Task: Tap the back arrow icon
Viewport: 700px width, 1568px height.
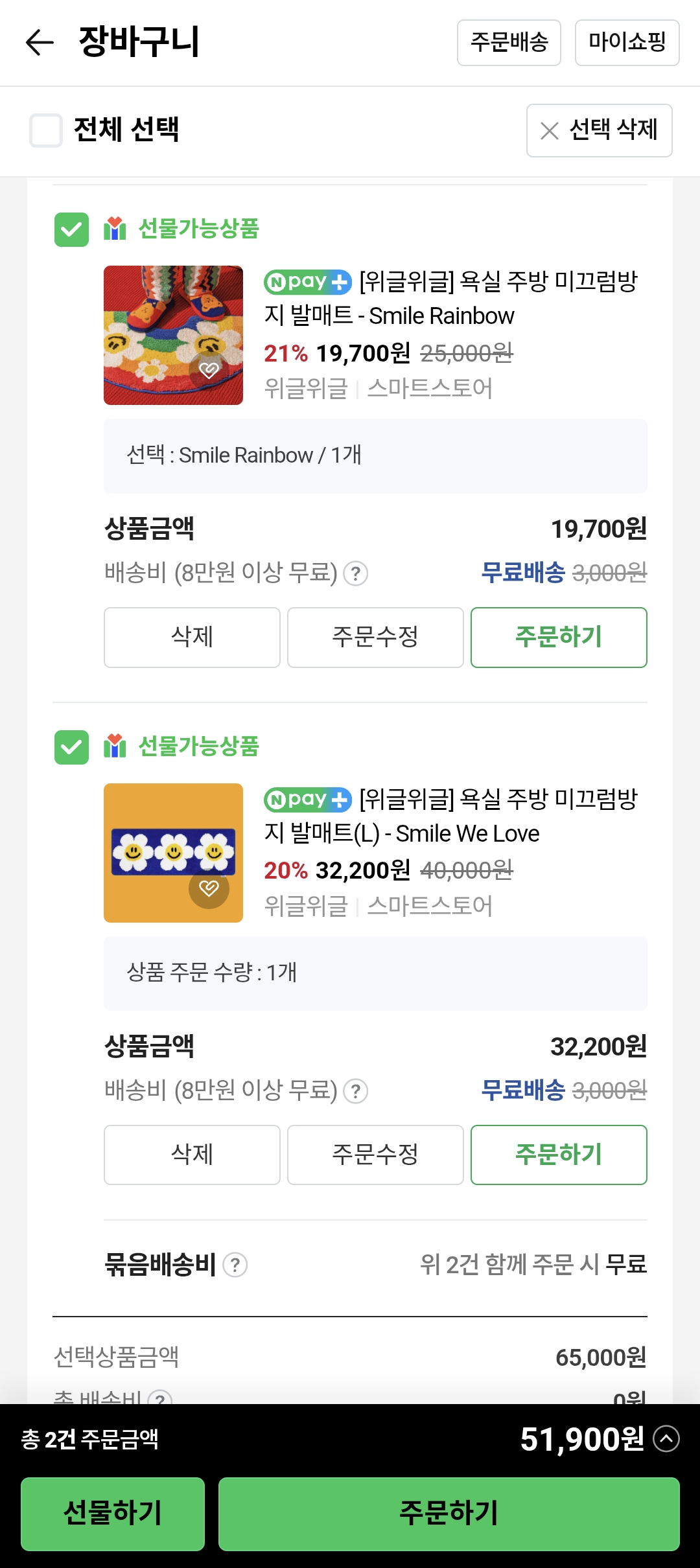Action: point(39,43)
